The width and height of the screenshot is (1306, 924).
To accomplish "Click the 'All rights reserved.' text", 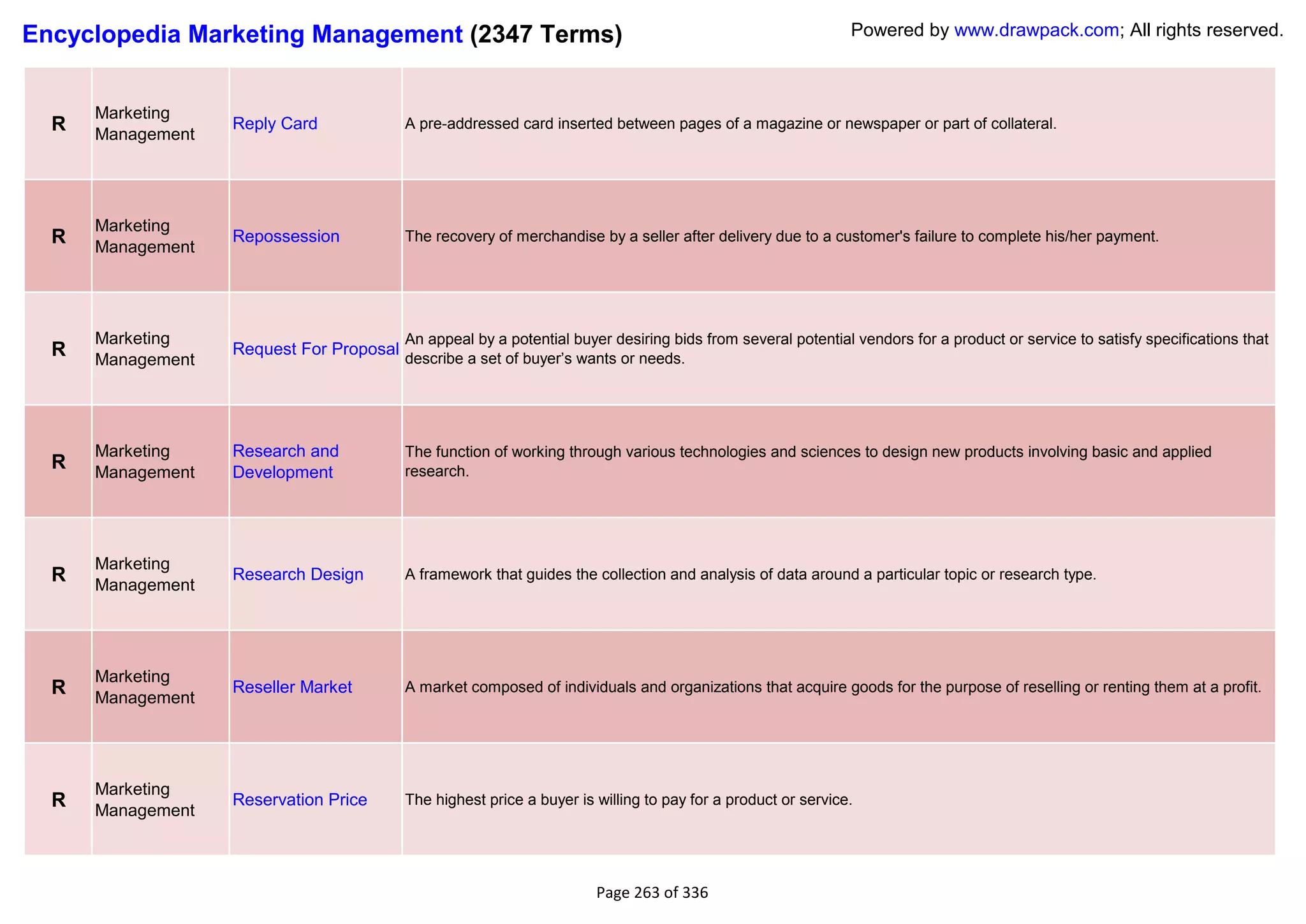I will [1207, 30].
